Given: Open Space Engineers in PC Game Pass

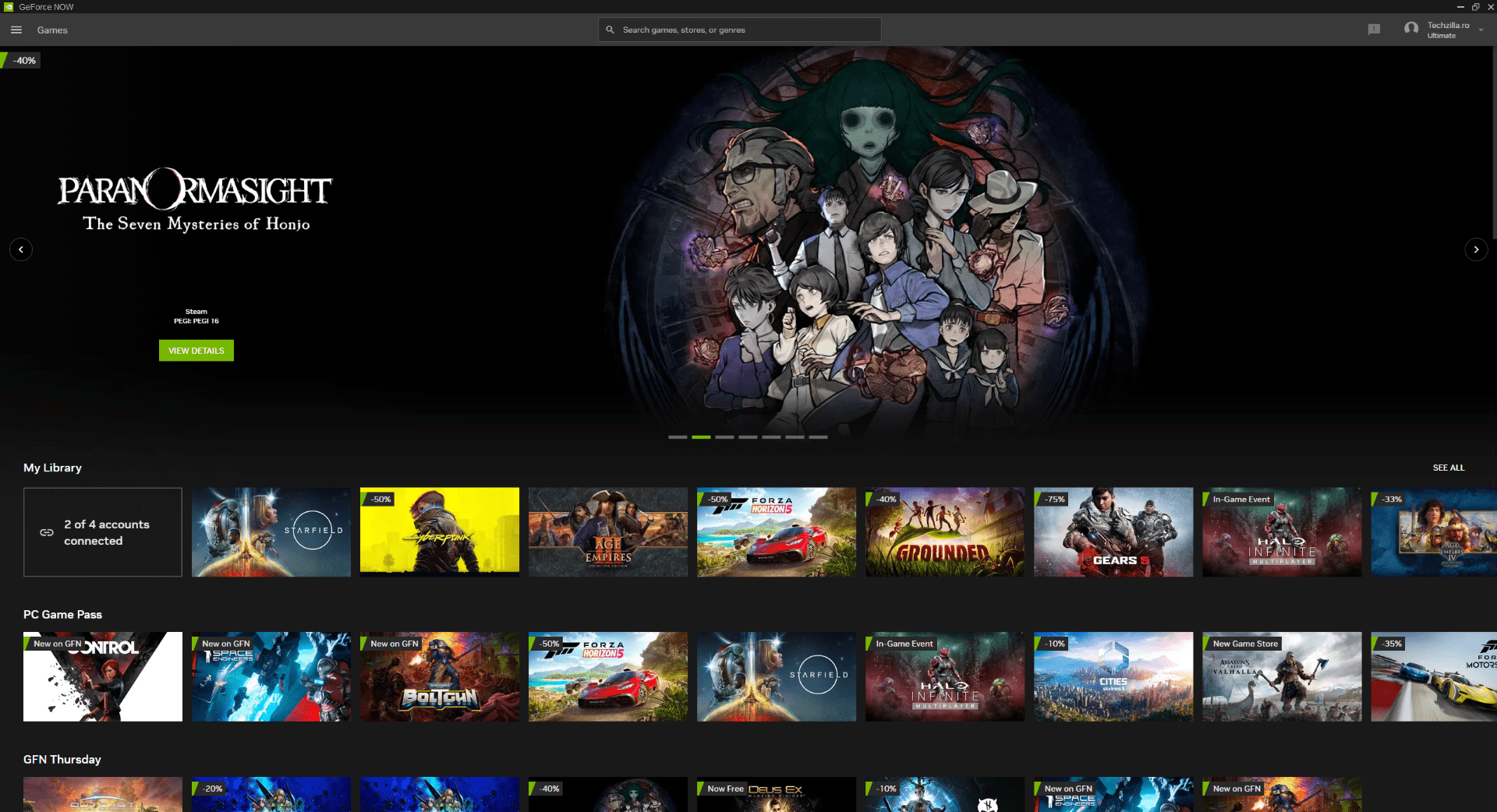Looking at the screenshot, I should 271,676.
